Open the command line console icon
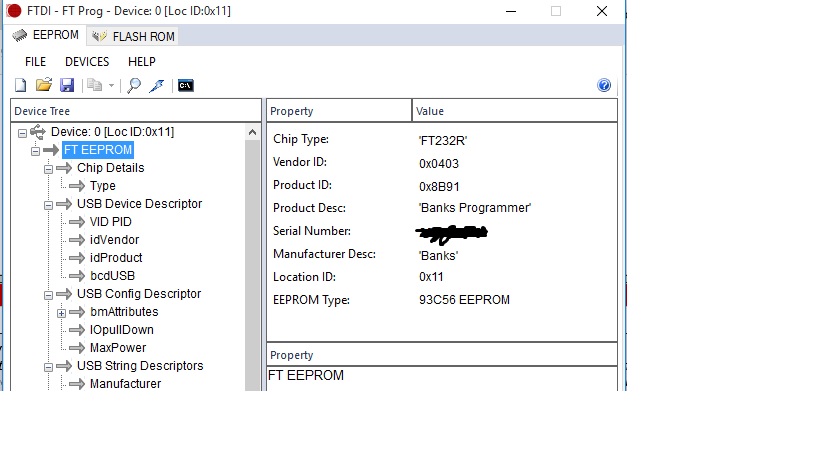 [x=185, y=85]
